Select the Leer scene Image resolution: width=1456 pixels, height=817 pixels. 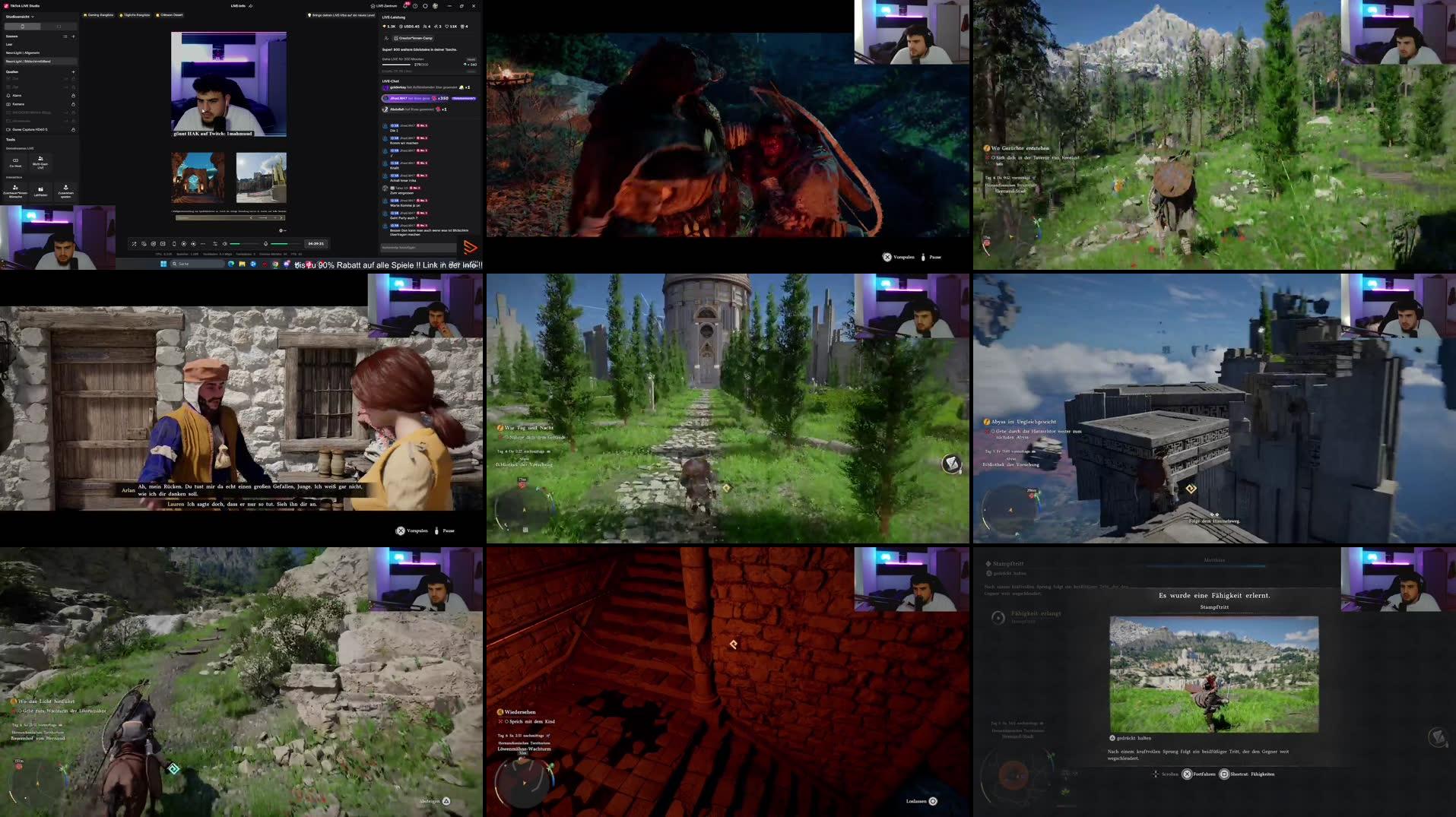click(40, 44)
